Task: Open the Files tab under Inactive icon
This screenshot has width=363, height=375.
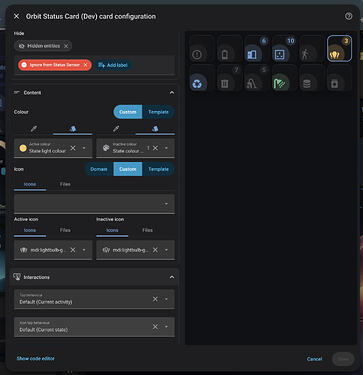Action: point(147,230)
